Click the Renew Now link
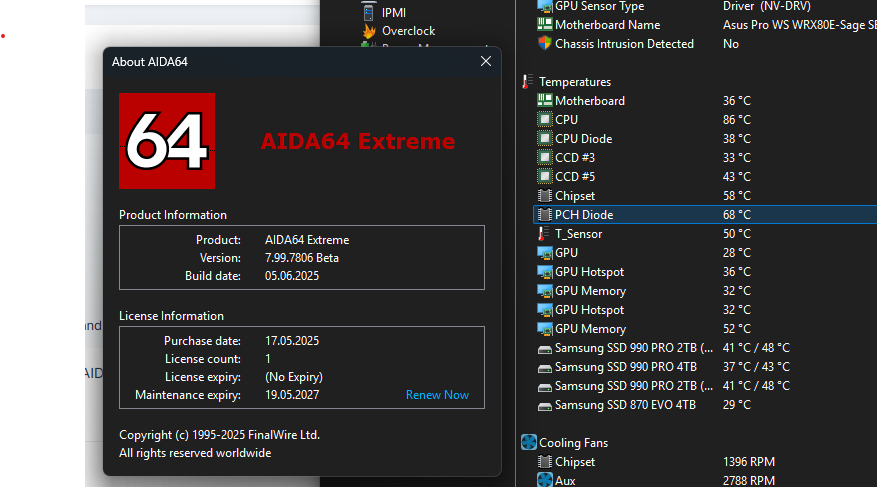 point(437,395)
